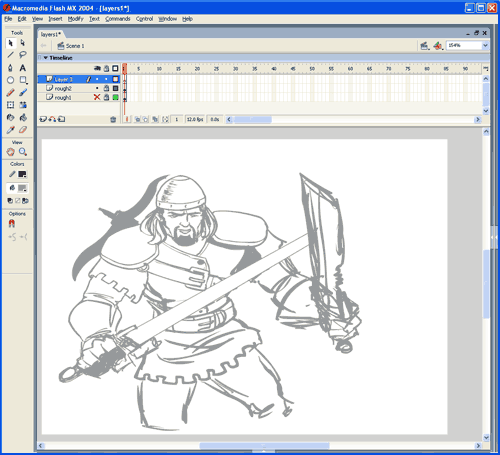500x455 pixels.
Task: Show the hidden rough1 layer
Action: coord(97,97)
